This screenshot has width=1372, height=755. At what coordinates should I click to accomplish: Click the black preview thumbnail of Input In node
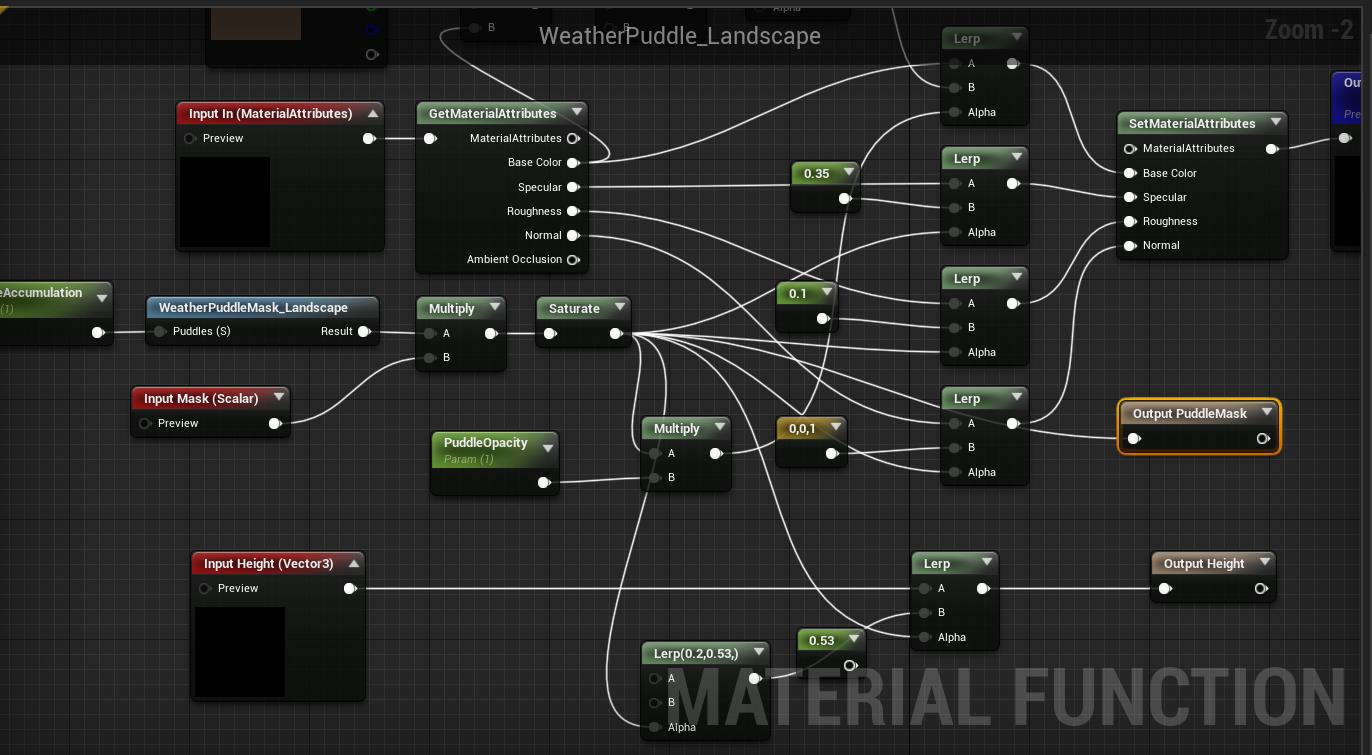pos(225,201)
